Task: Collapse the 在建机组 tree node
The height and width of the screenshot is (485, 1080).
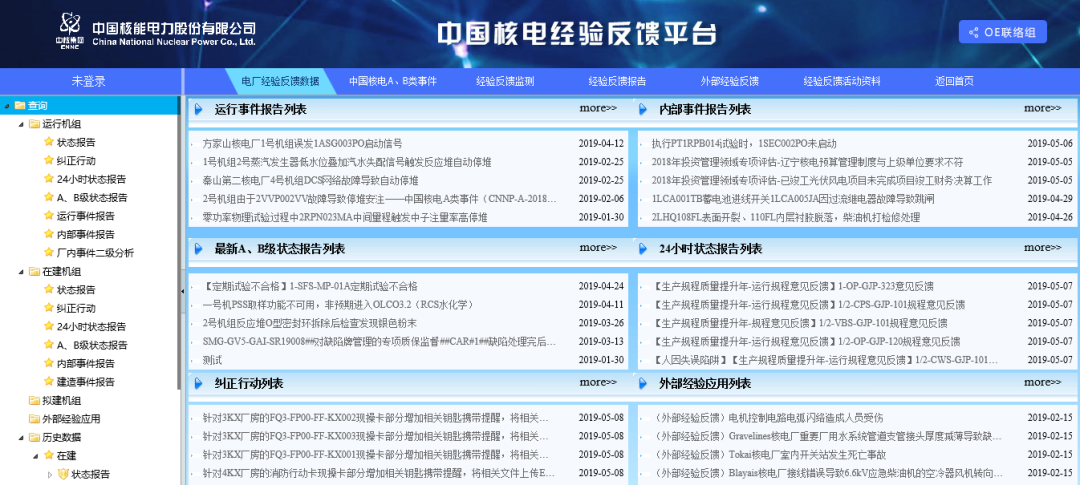Action: point(21,272)
